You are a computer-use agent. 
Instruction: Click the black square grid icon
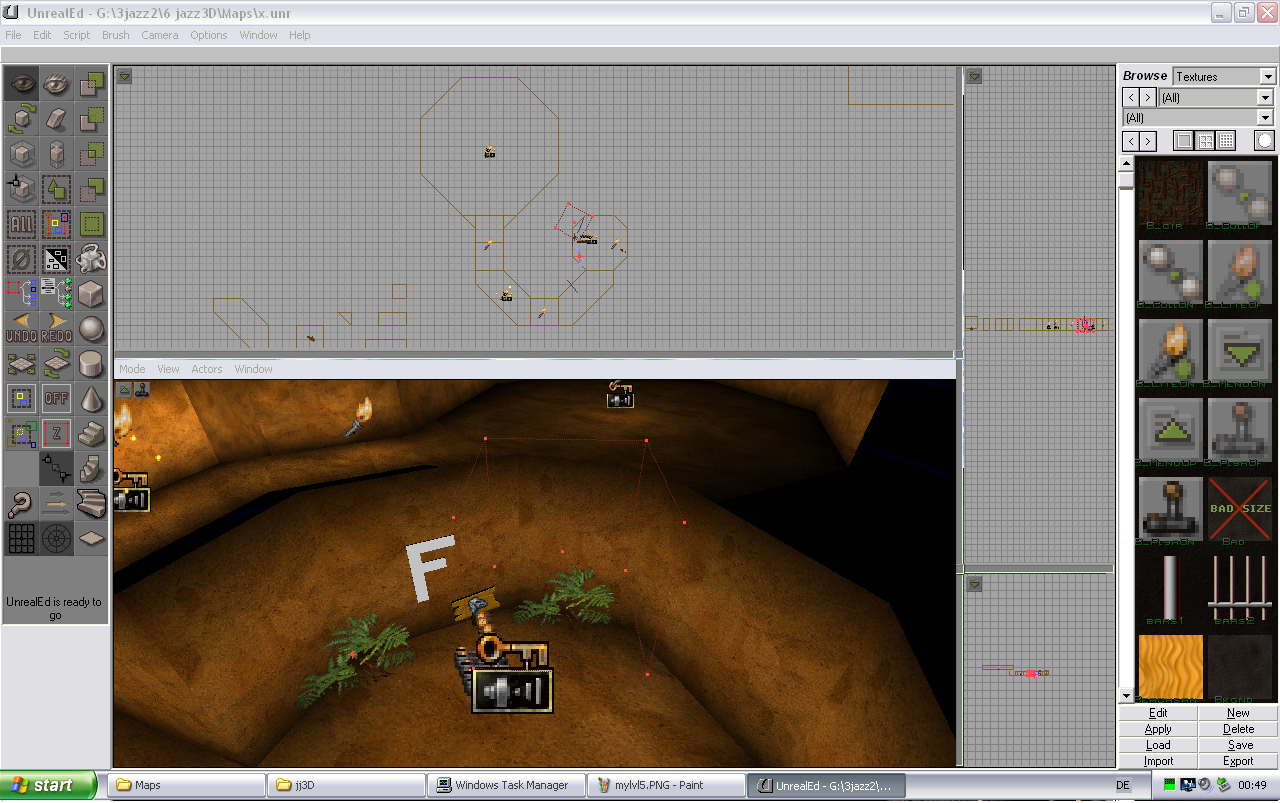[x=22, y=538]
